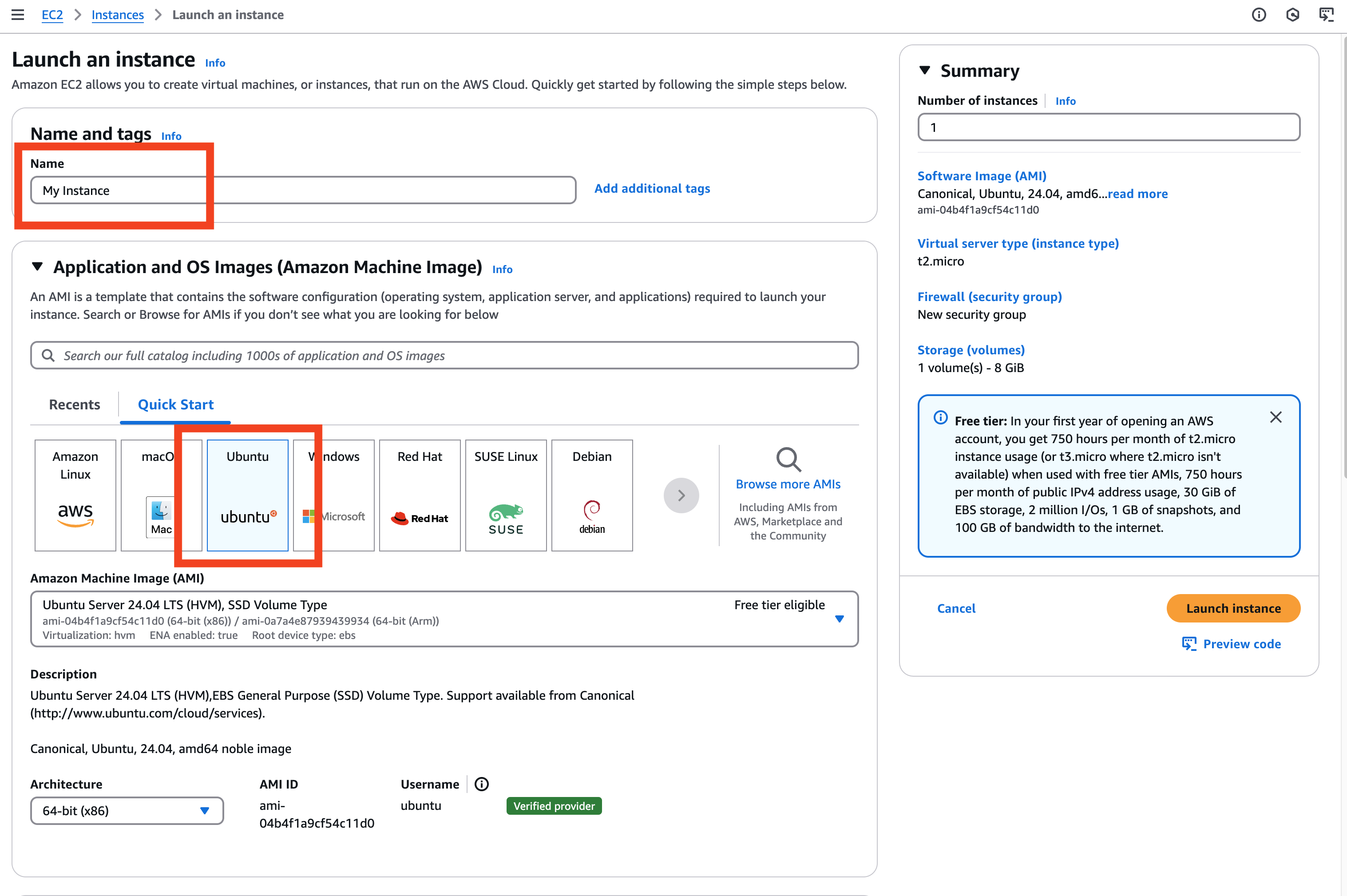The width and height of the screenshot is (1347, 896).
Task: Open Info link next to Number of instances
Action: [x=1066, y=101]
